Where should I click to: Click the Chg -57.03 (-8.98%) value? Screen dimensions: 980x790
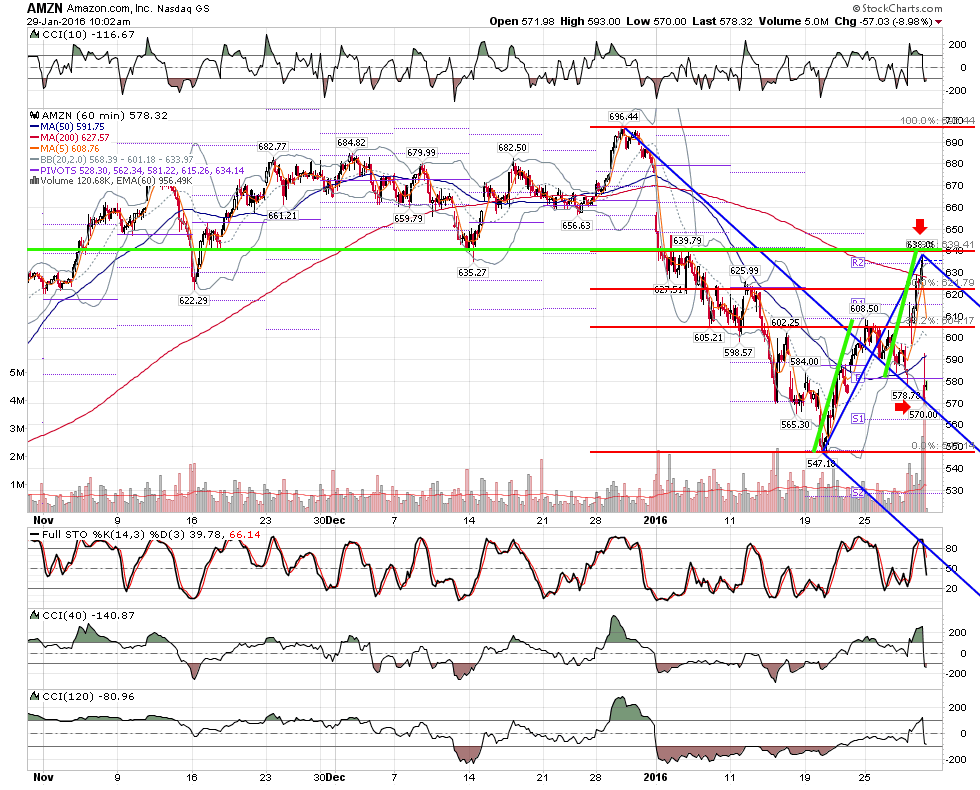point(883,21)
